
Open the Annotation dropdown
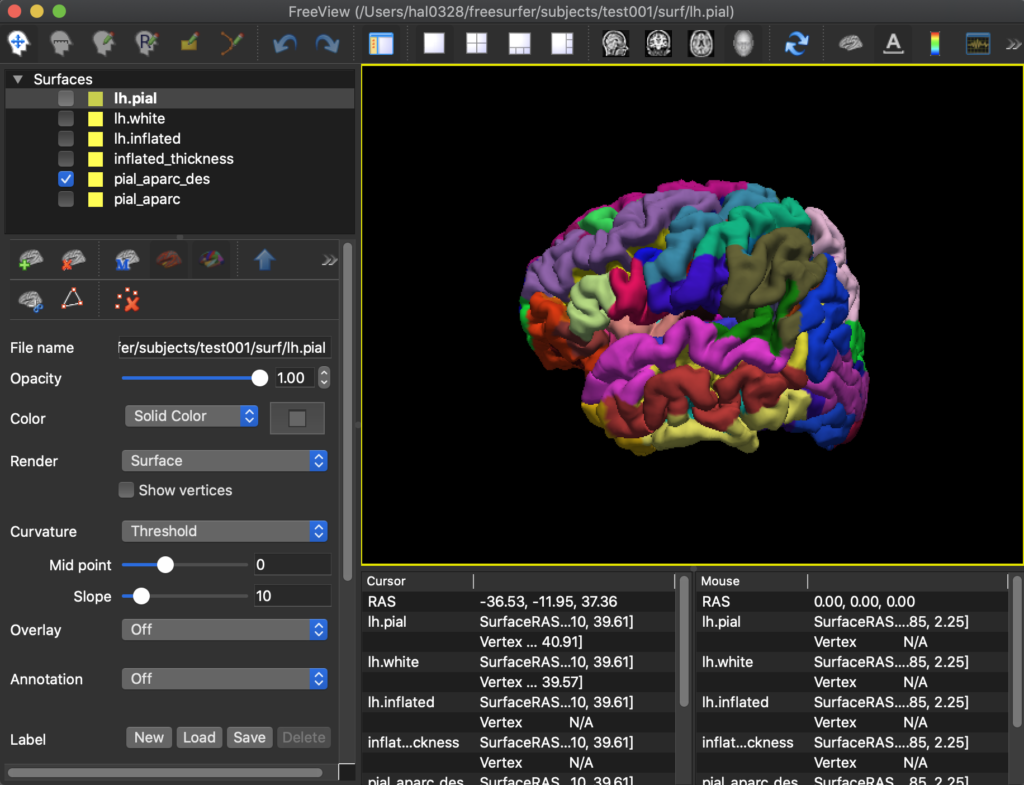pyautogui.click(x=225, y=678)
